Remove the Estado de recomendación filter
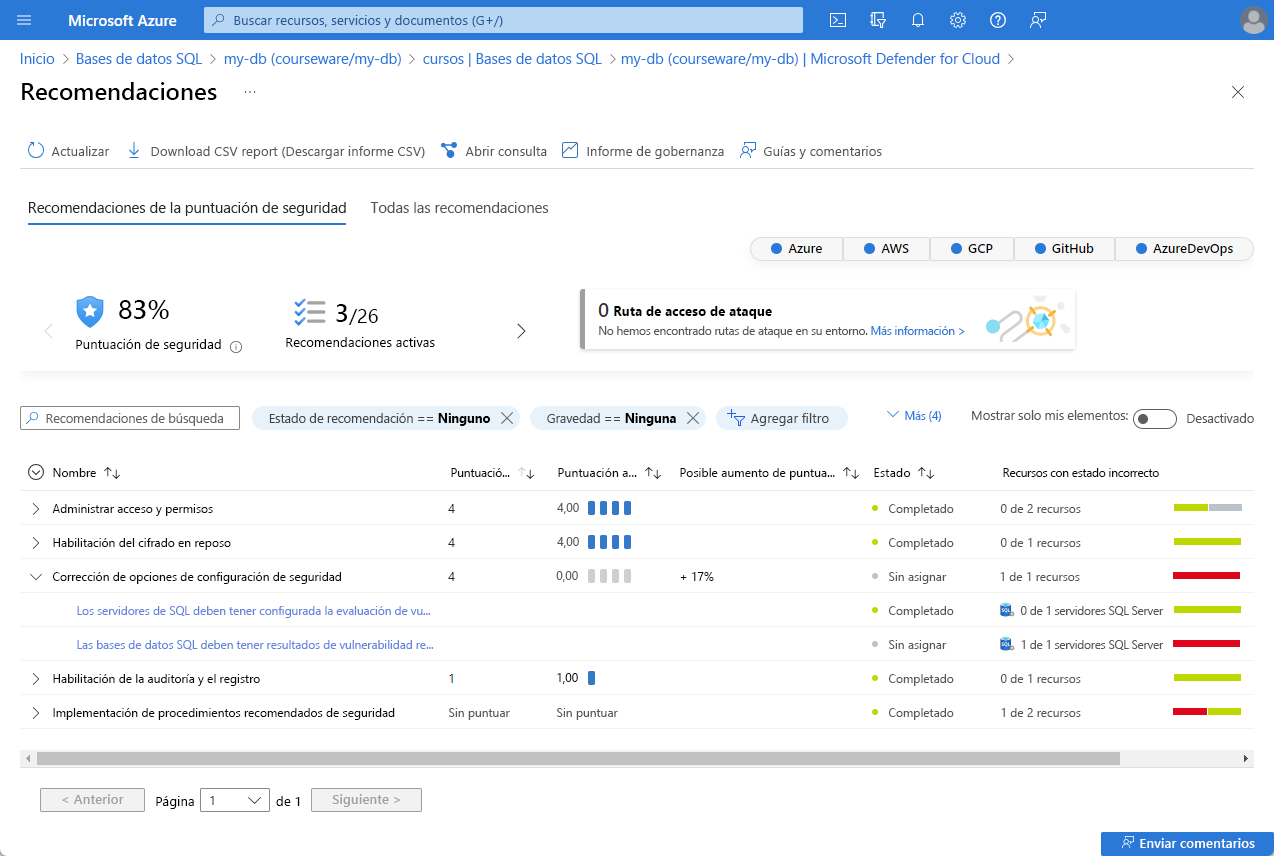This screenshot has width=1274, height=856. (x=507, y=418)
